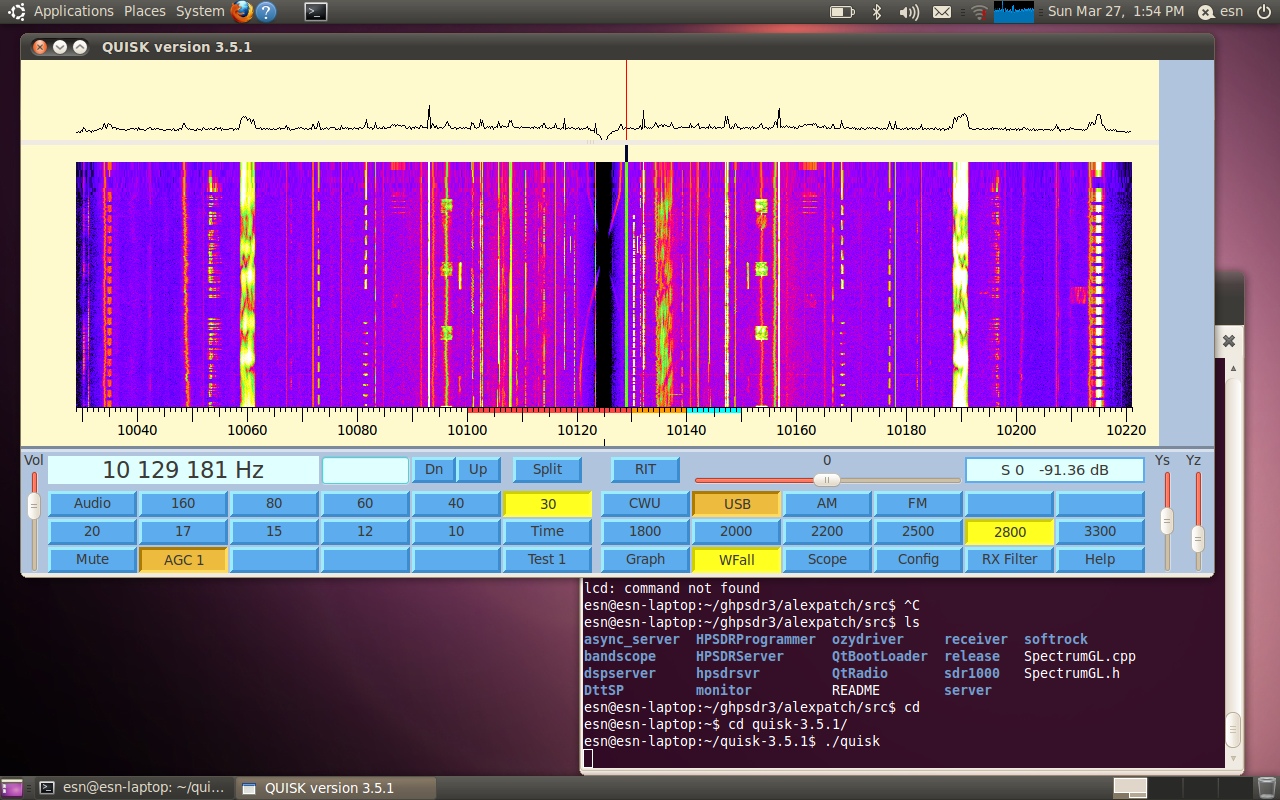Switch demodulation to AM
The height and width of the screenshot is (800, 1280).
click(x=827, y=503)
